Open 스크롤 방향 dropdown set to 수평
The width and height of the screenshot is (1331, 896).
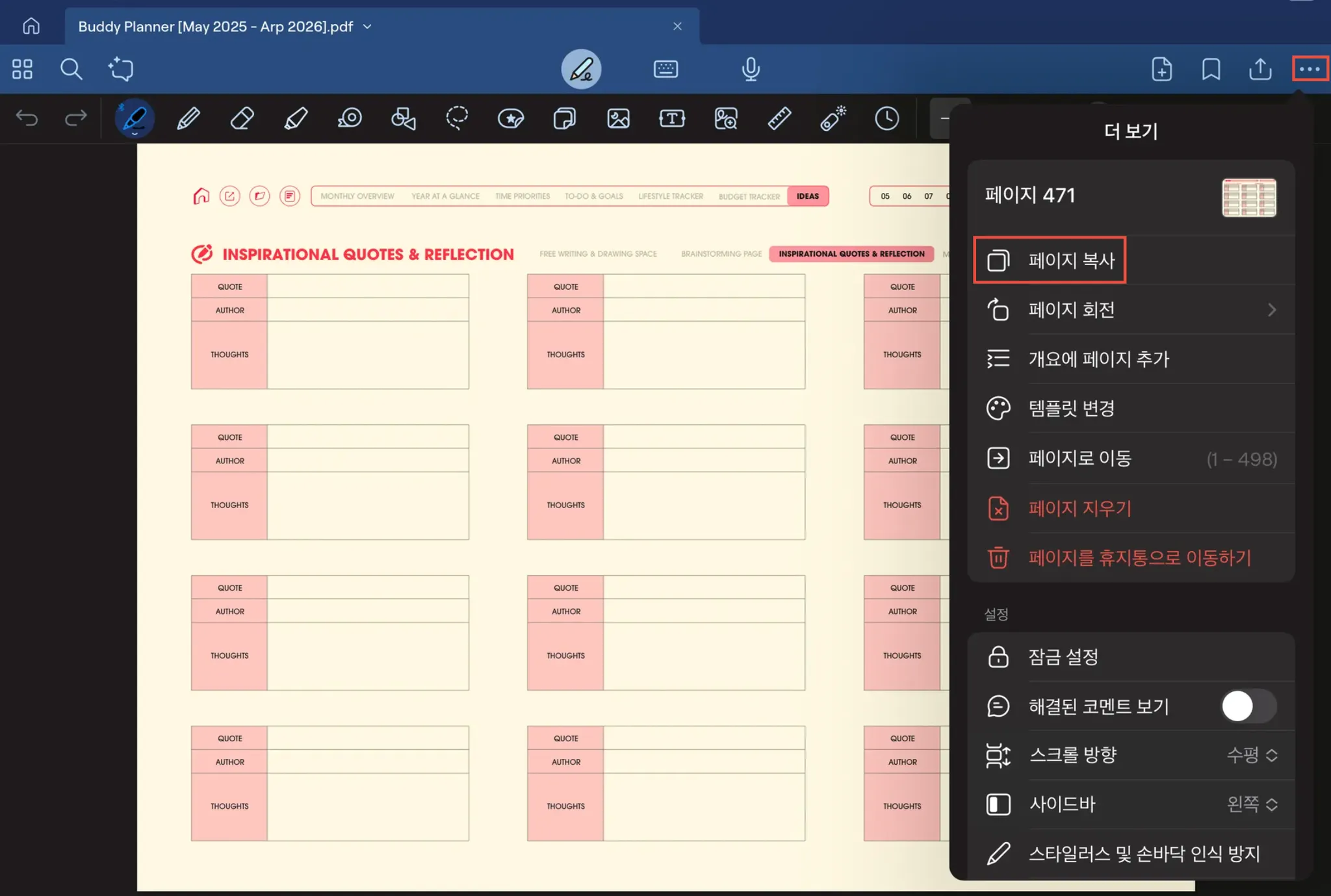[1252, 755]
